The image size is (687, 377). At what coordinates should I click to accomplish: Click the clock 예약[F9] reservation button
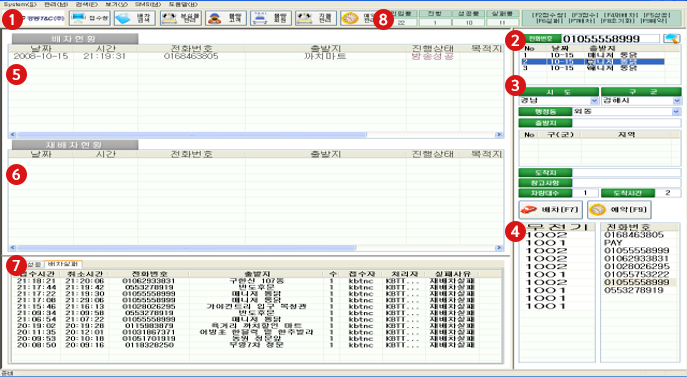coord(619,210)
